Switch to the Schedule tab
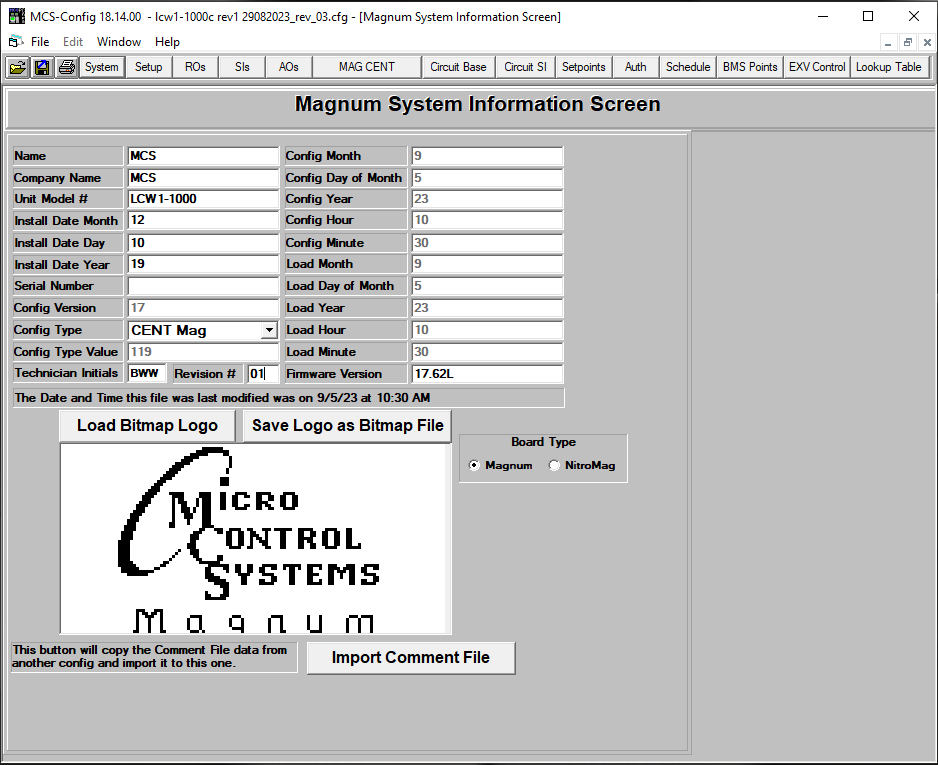 tap(688, 67)
